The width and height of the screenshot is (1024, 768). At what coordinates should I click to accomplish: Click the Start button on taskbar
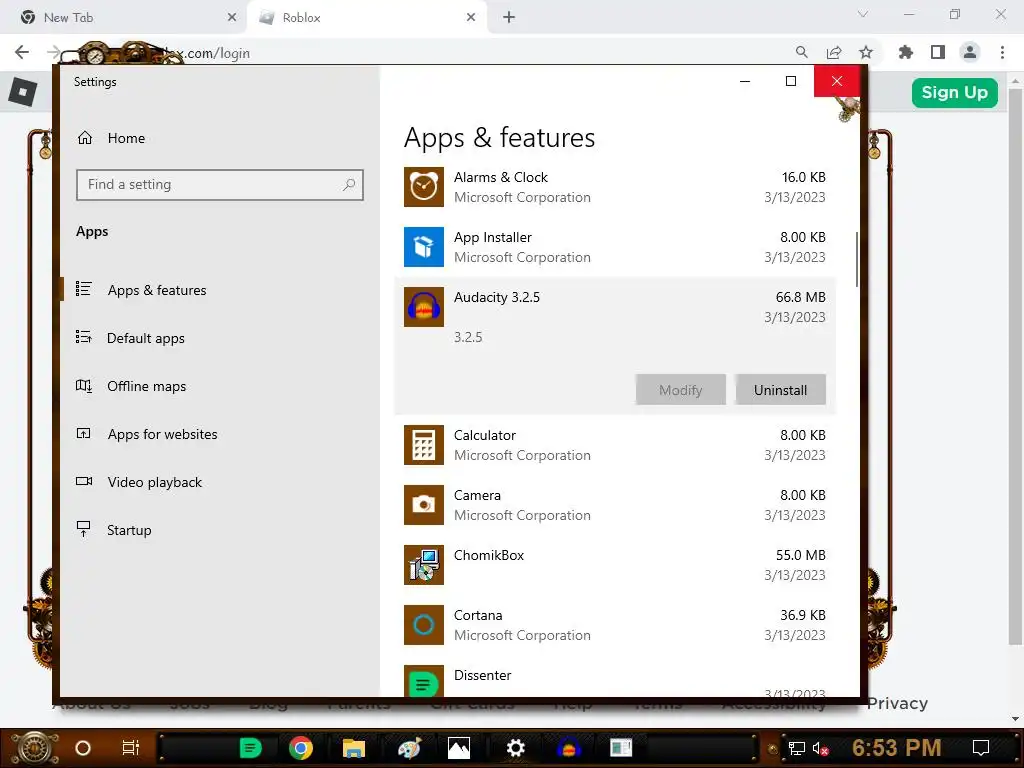[x=34, y=748]
